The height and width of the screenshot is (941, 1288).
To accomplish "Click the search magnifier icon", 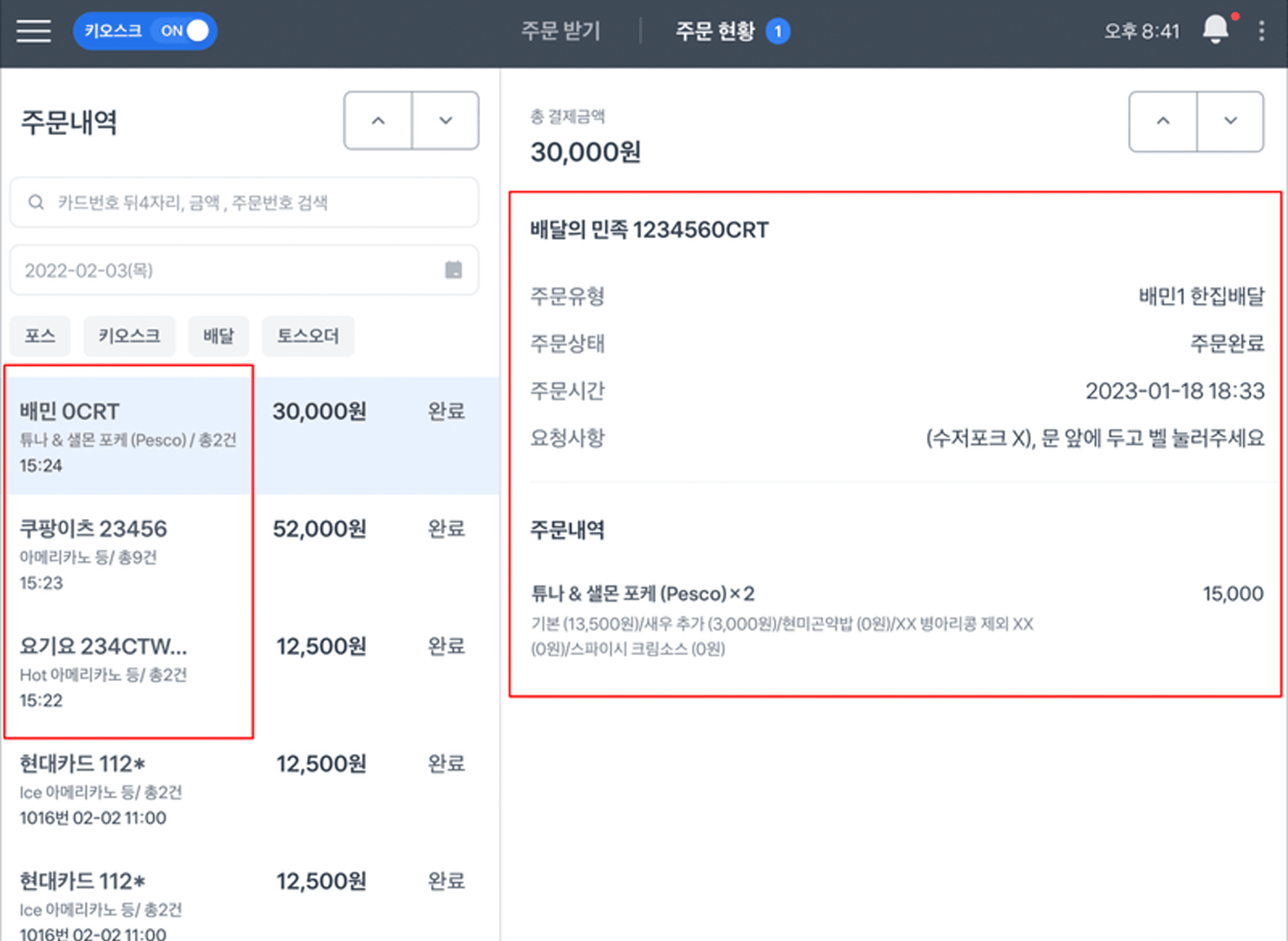I will click(x=36, y=202).
